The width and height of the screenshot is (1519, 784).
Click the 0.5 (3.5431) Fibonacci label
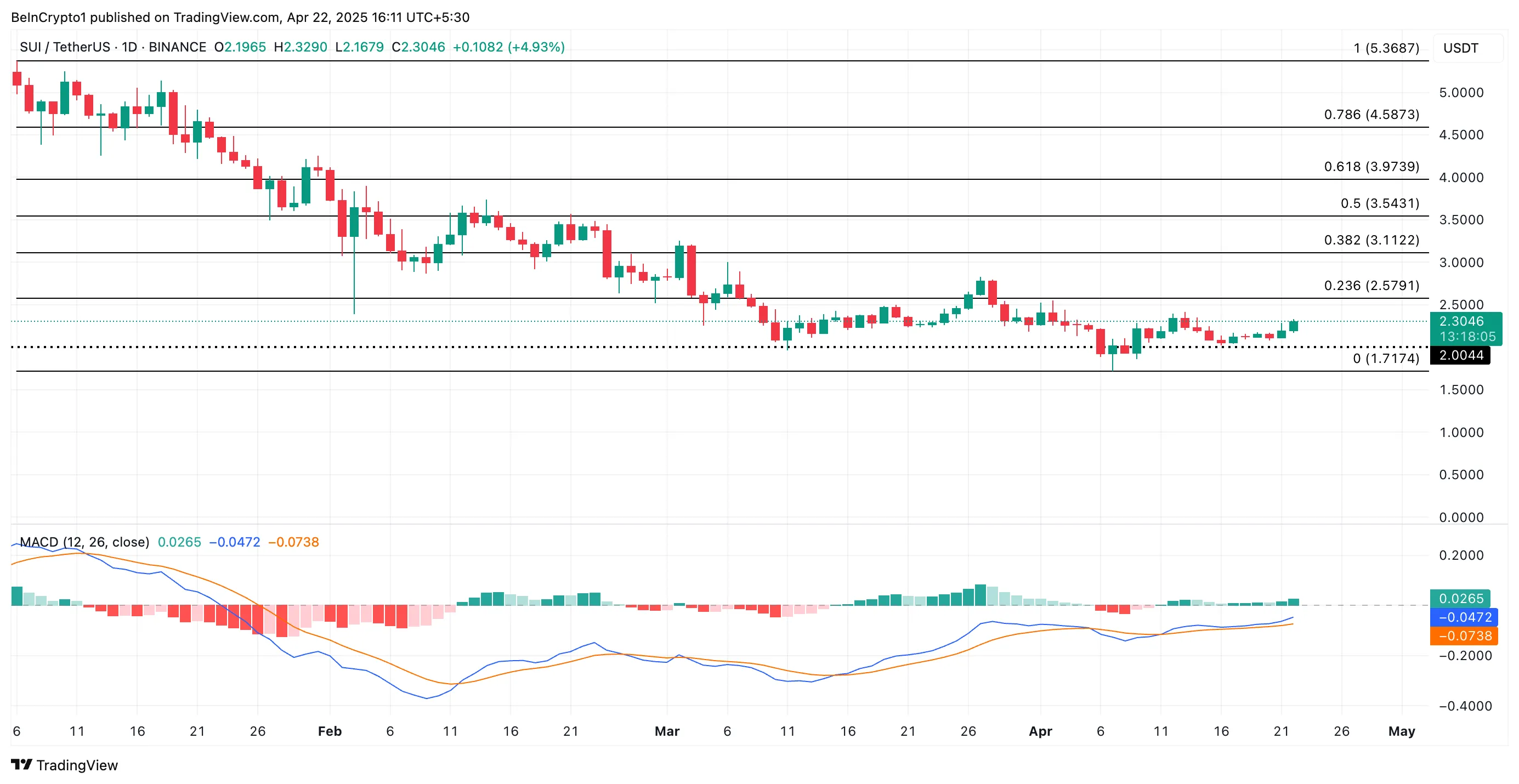[1379, 203]
